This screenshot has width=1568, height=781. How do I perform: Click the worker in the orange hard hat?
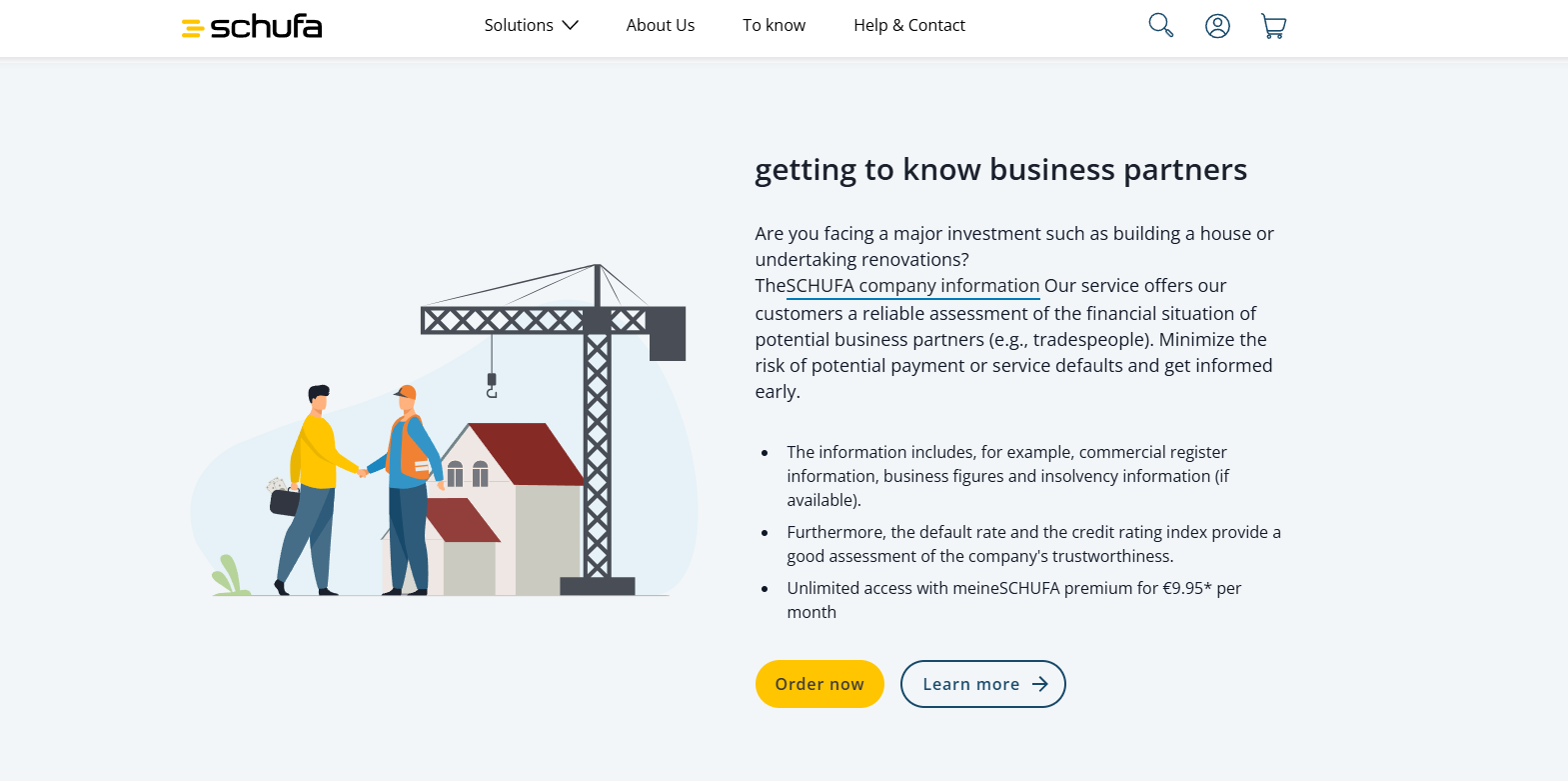(x=409, y=480)
